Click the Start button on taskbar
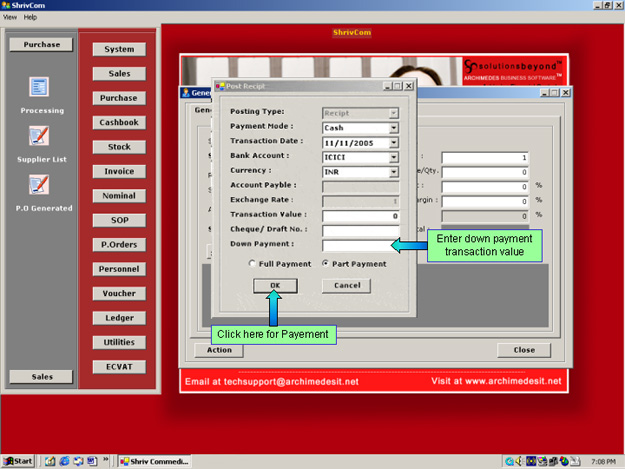This screenshot has height=469, width=625. click(x=18, y=461)
